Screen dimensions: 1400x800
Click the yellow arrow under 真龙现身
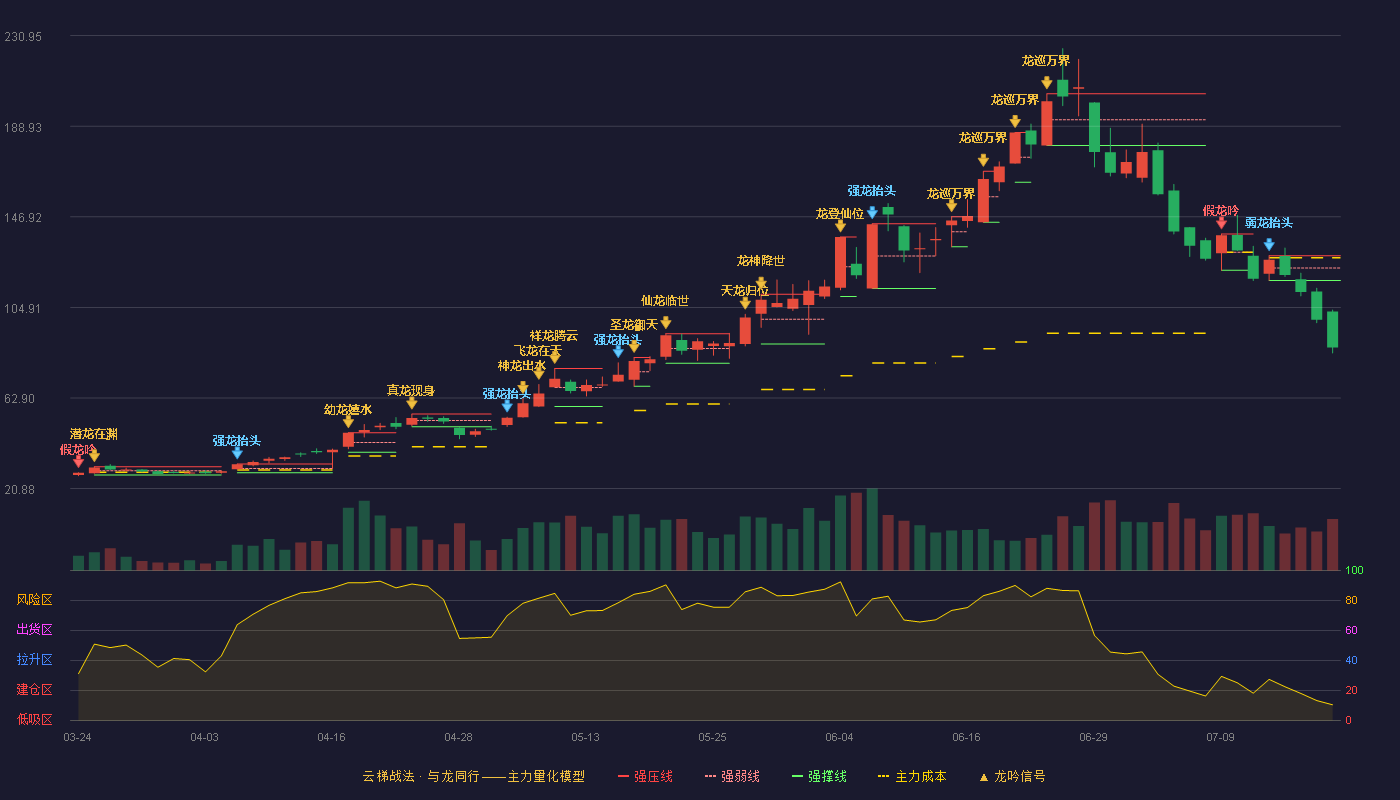click(411, 403)
